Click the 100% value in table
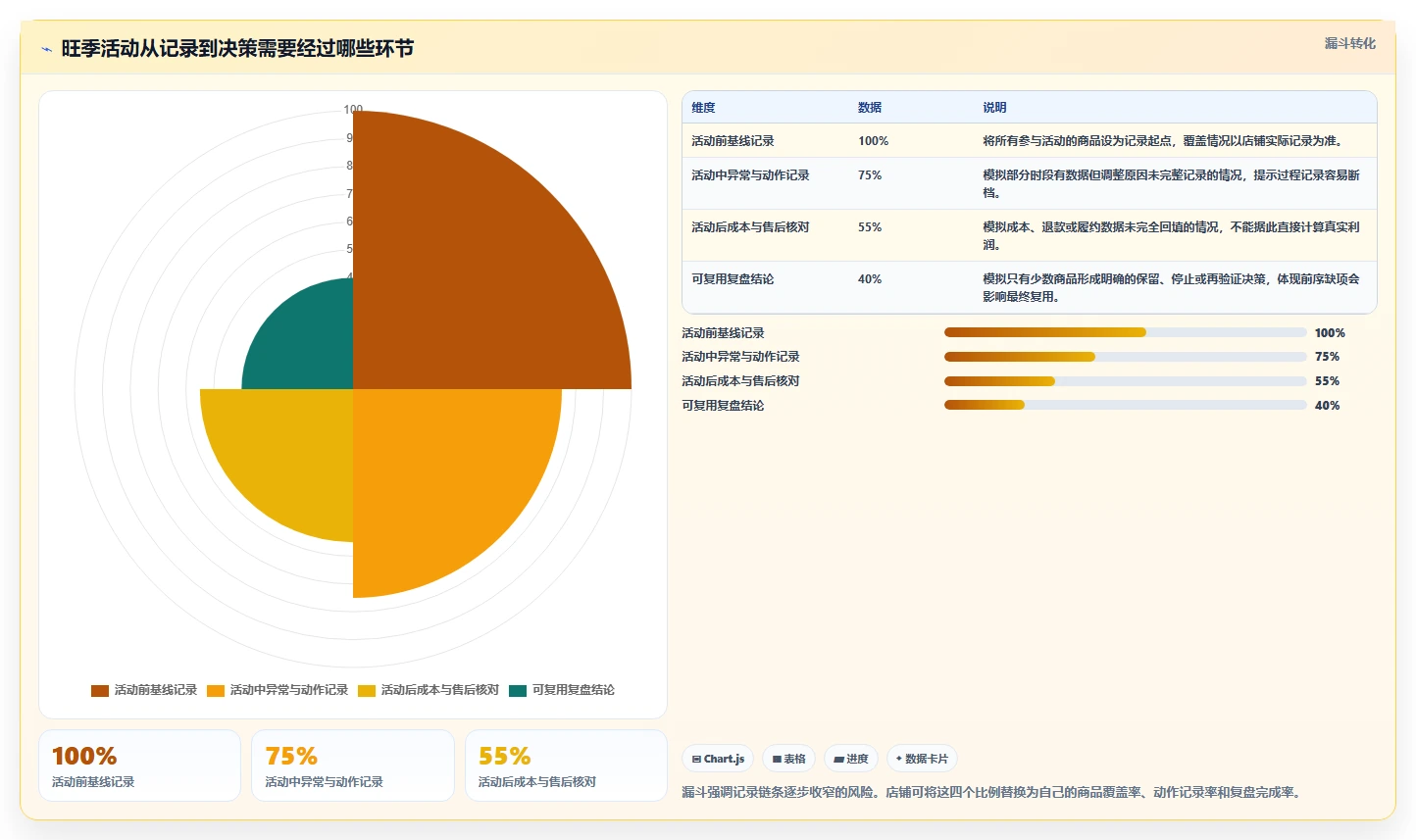 tap(873, 141)
